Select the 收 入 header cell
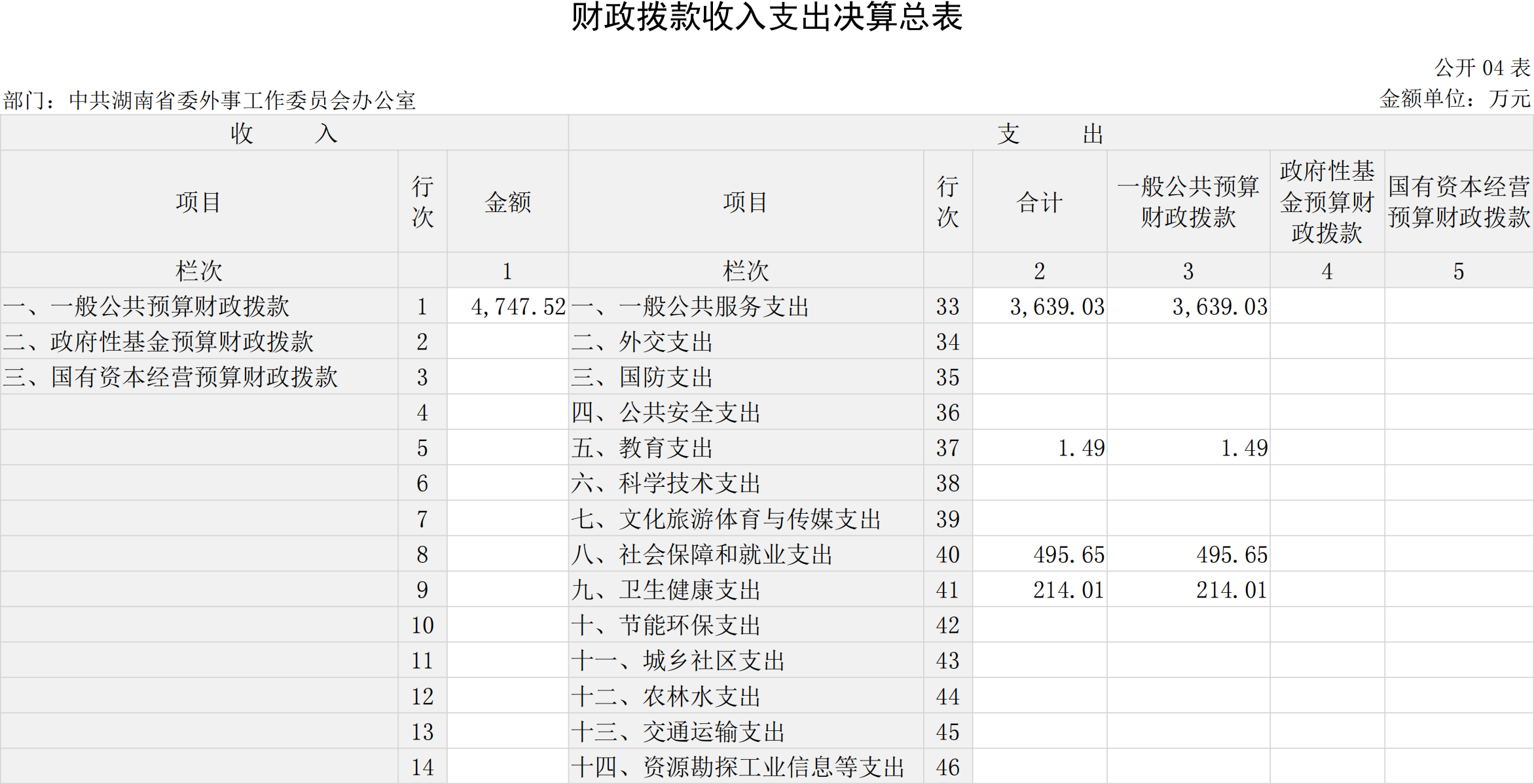The image size is (1534, 784). [x=284, y=133]
